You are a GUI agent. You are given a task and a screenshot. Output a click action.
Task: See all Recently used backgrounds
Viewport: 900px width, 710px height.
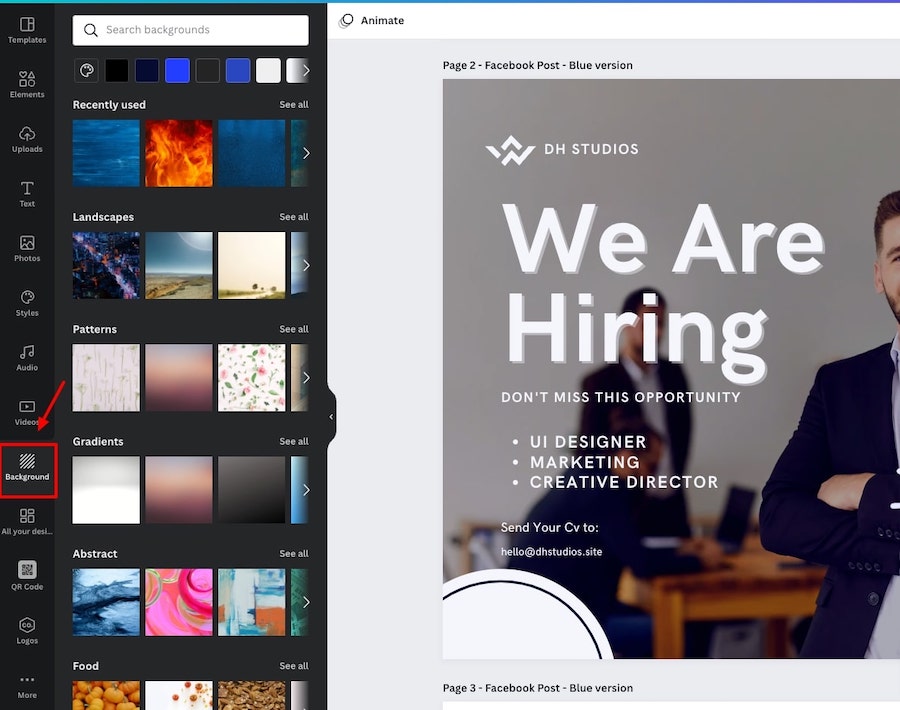(x=294, y=104)
